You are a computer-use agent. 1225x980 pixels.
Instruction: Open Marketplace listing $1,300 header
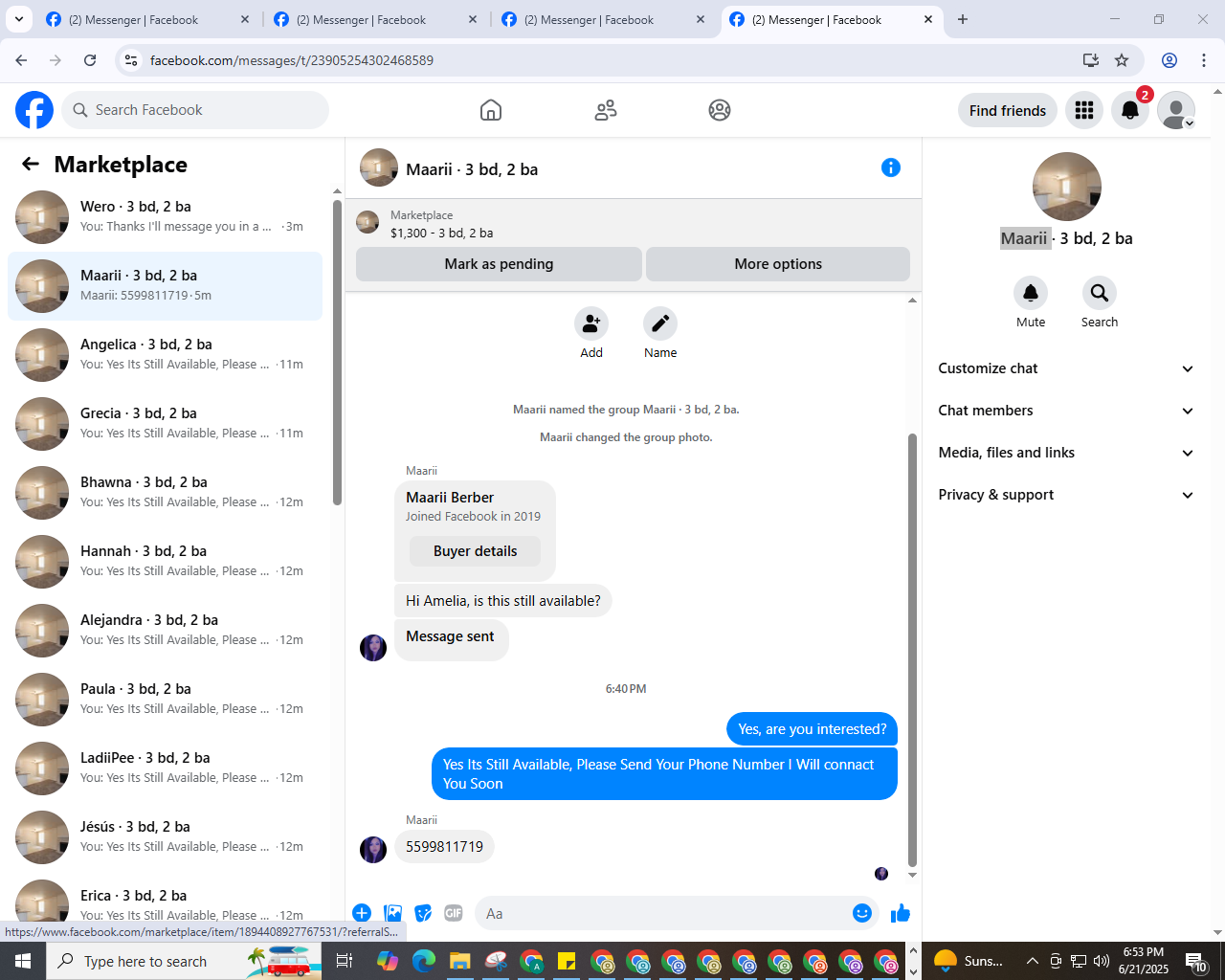tap(634, 224)
